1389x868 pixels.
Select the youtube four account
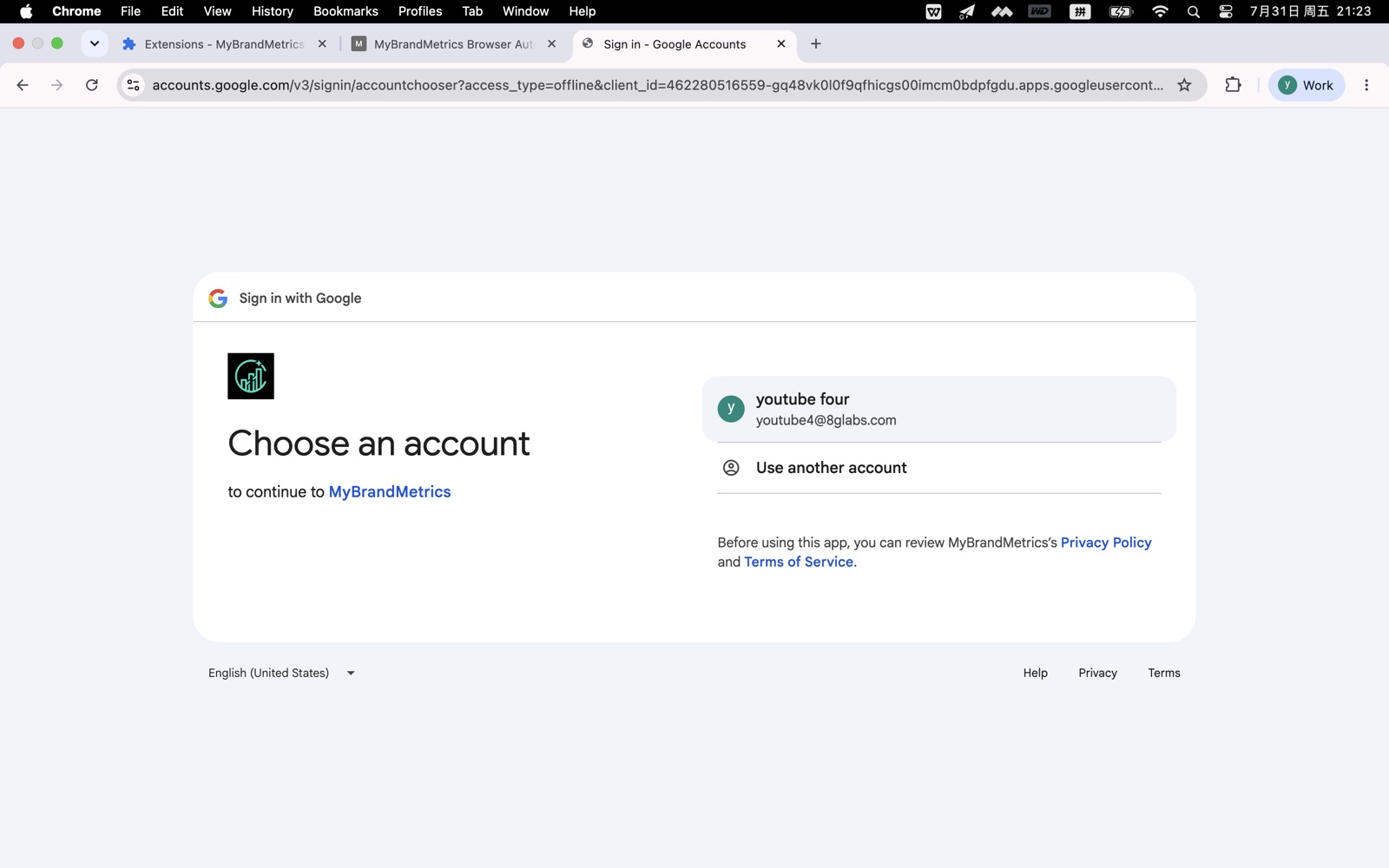(x=938, y=409)
